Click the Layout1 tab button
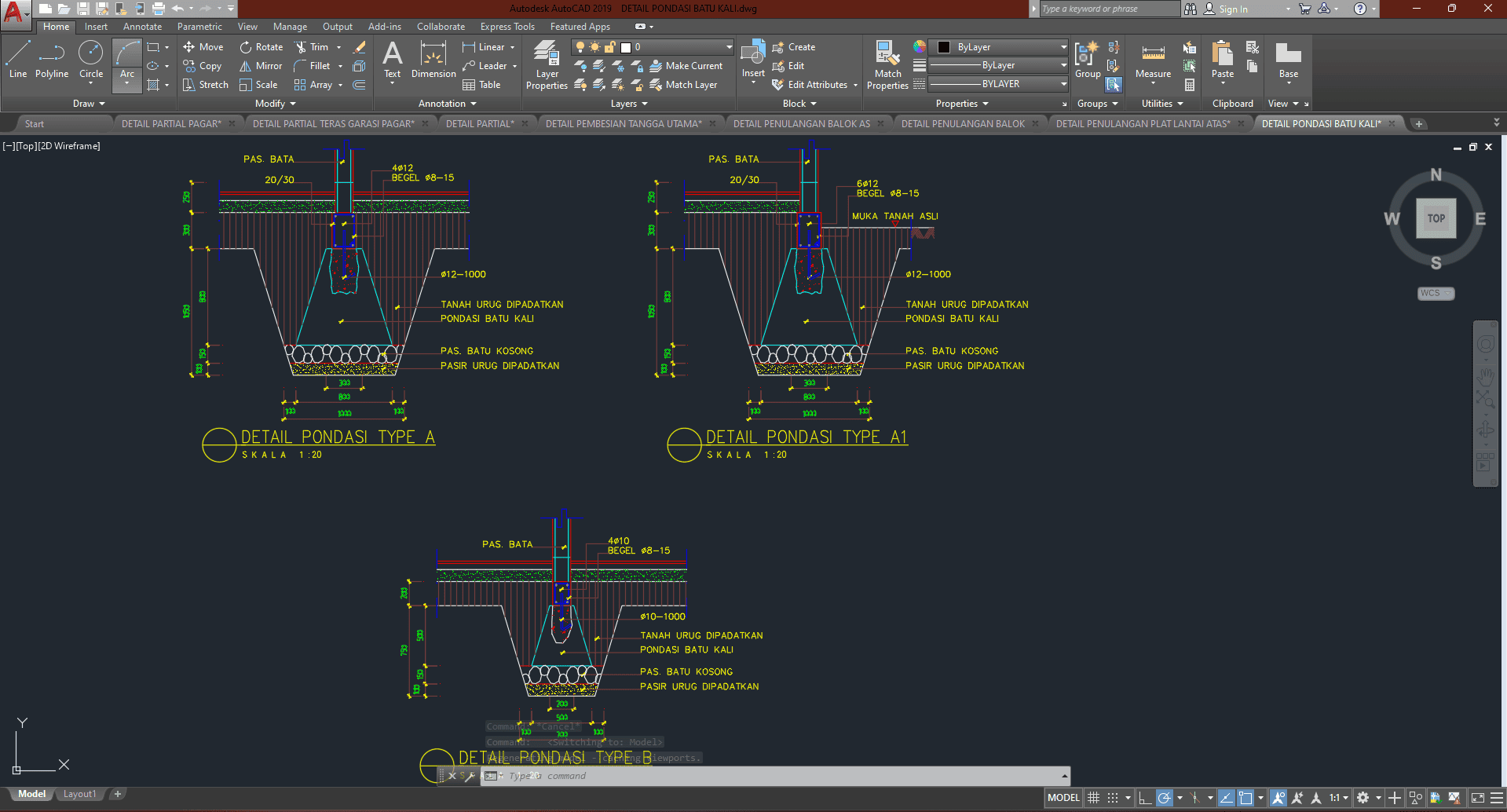1507x812 pixels. [x=79, y=794]
